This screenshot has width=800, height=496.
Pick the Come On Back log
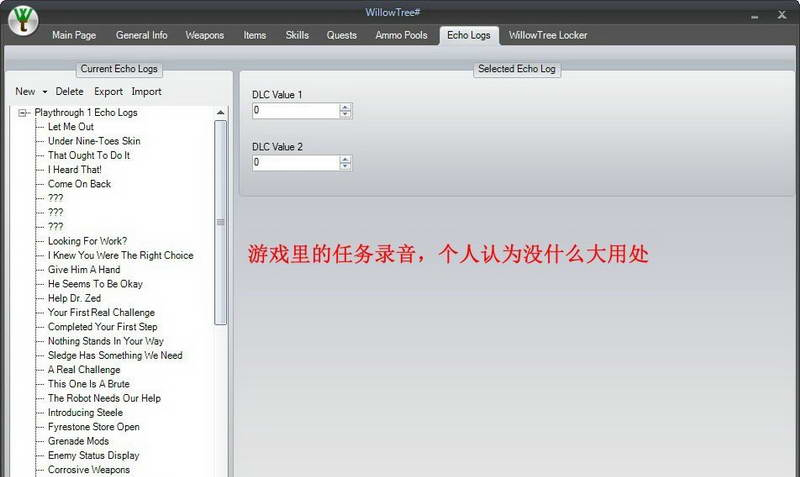click(79, 184)
